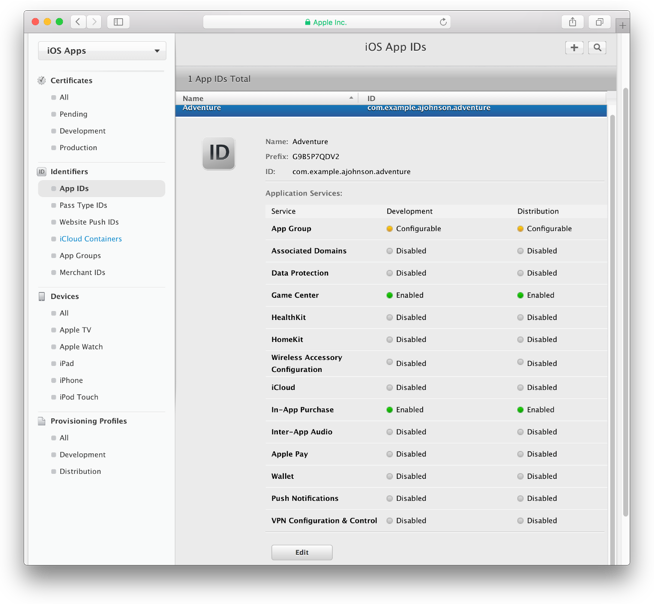Click the Provisioning Profiles document icon

[42, 421]
